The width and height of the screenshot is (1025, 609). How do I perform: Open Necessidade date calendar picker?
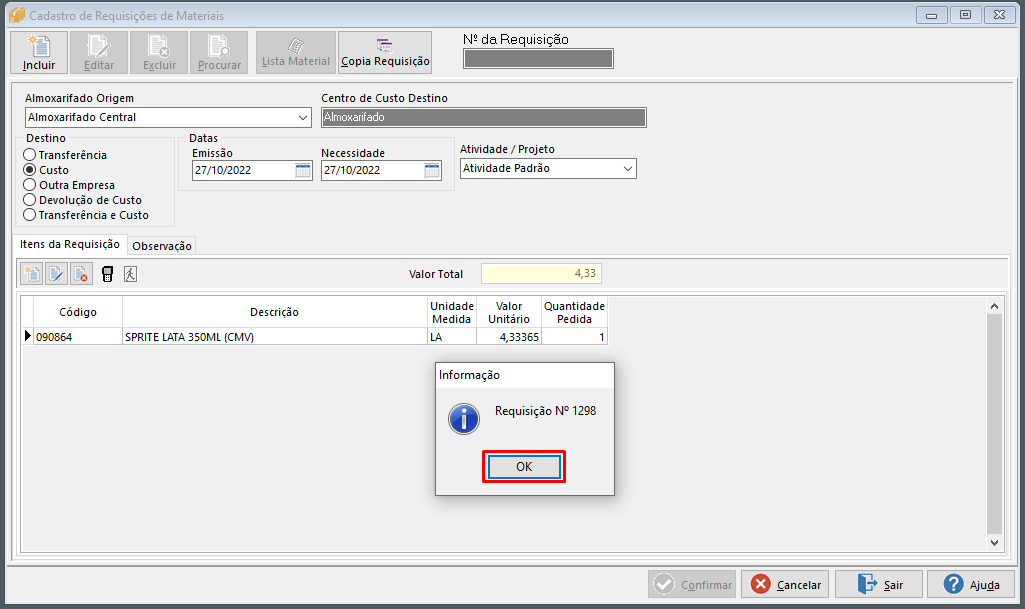[x=432, y=171]
